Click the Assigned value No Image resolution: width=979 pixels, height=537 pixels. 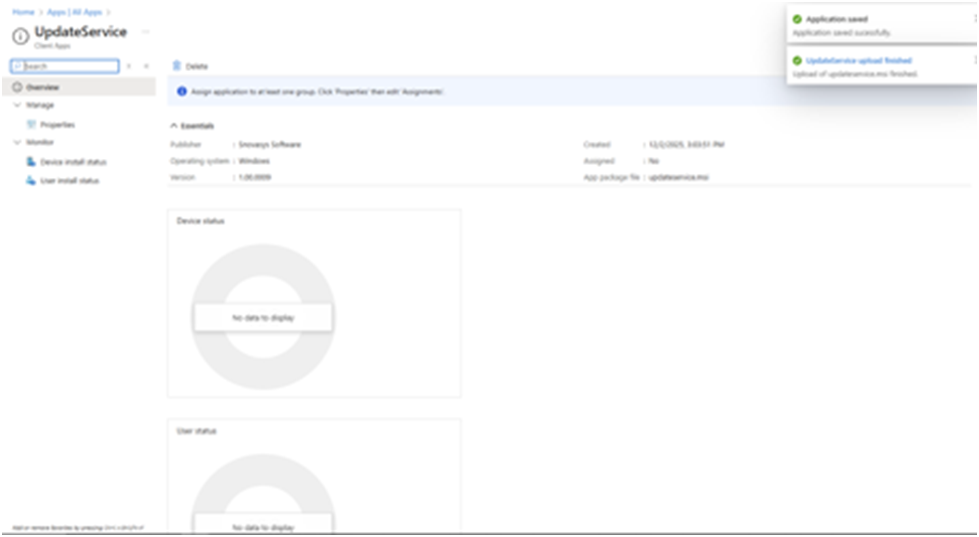654,160
